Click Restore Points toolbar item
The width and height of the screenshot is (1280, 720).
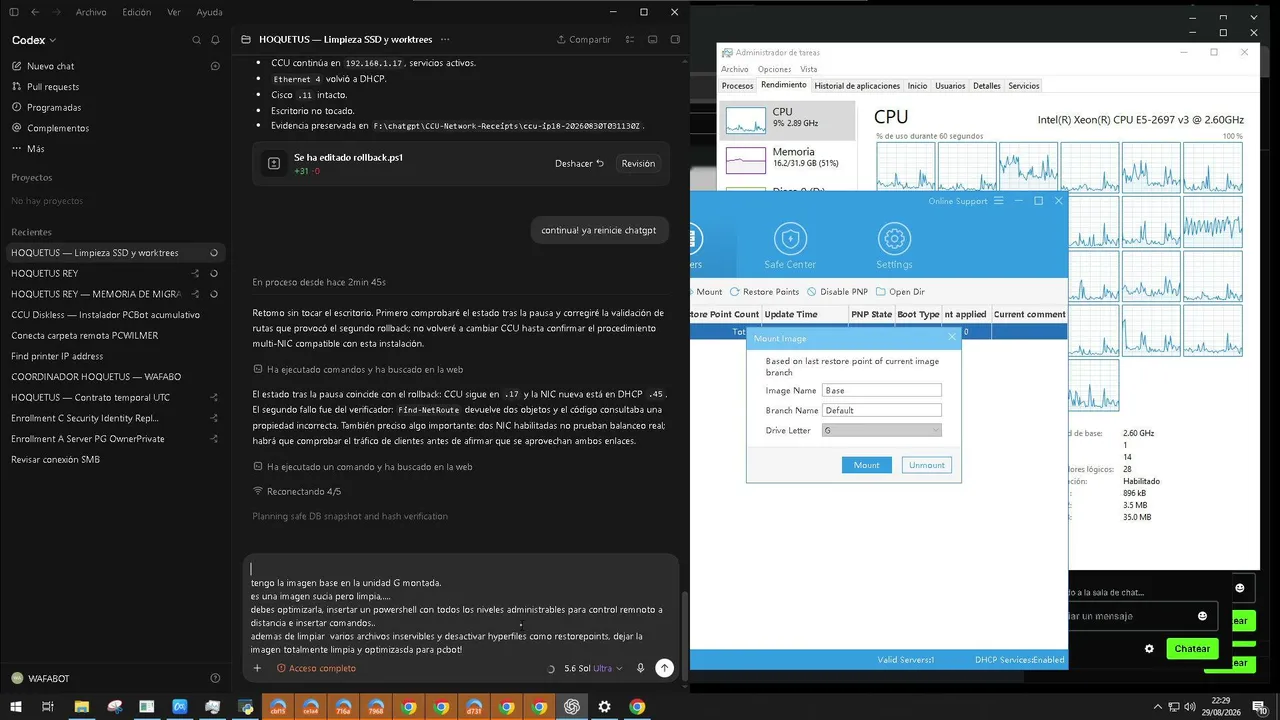coord(764,292)
